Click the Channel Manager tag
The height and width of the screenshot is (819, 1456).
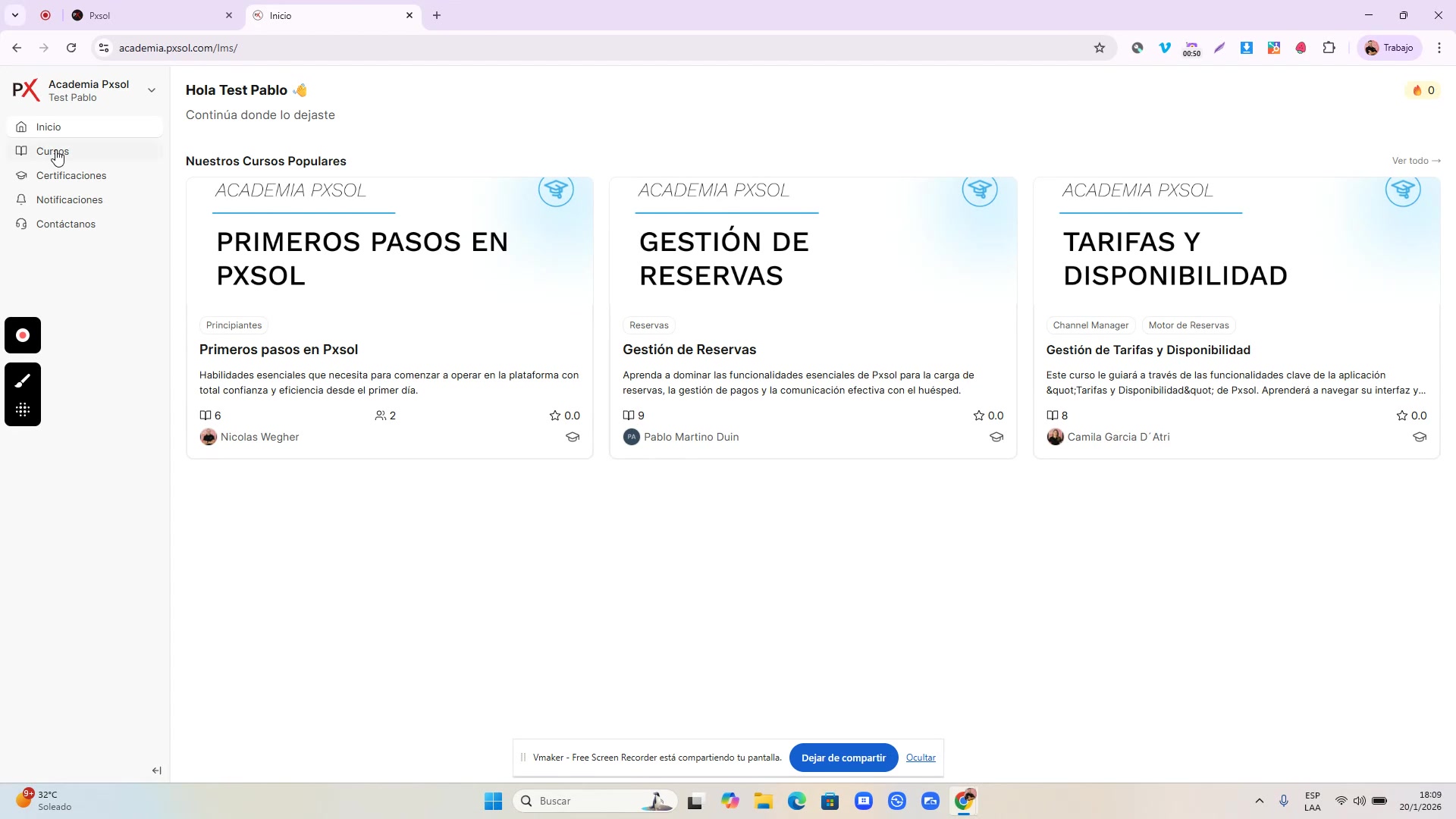pos(1090,325)
